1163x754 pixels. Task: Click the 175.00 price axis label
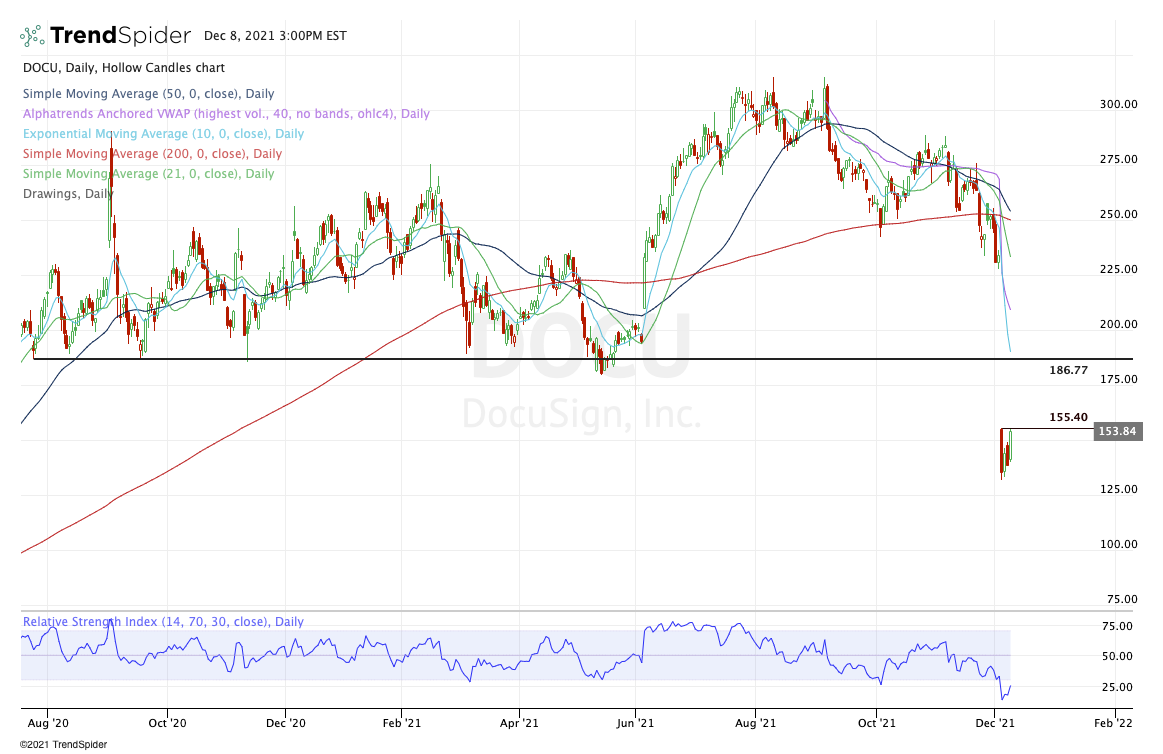tap(1118, 379)
